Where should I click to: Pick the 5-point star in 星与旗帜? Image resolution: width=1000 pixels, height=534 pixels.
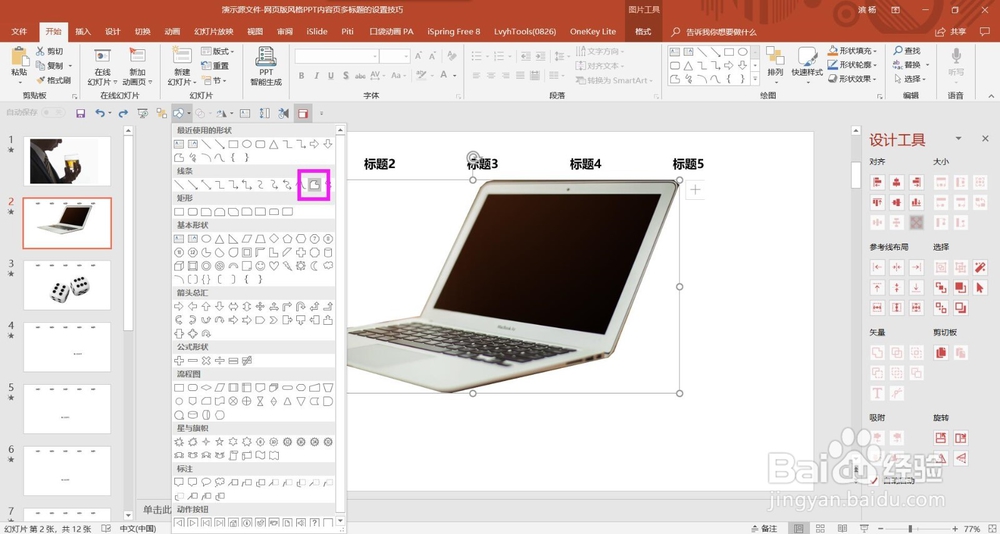tap(220, 441)
